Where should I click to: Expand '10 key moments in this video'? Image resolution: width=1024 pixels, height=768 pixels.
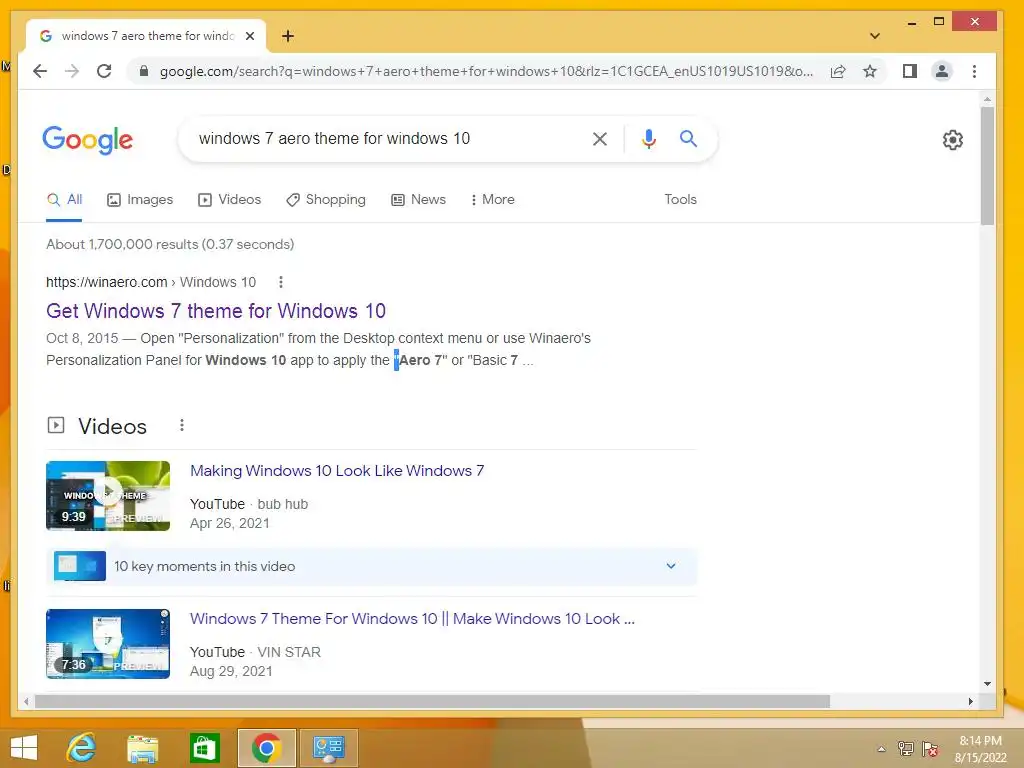tap(371, 566)
